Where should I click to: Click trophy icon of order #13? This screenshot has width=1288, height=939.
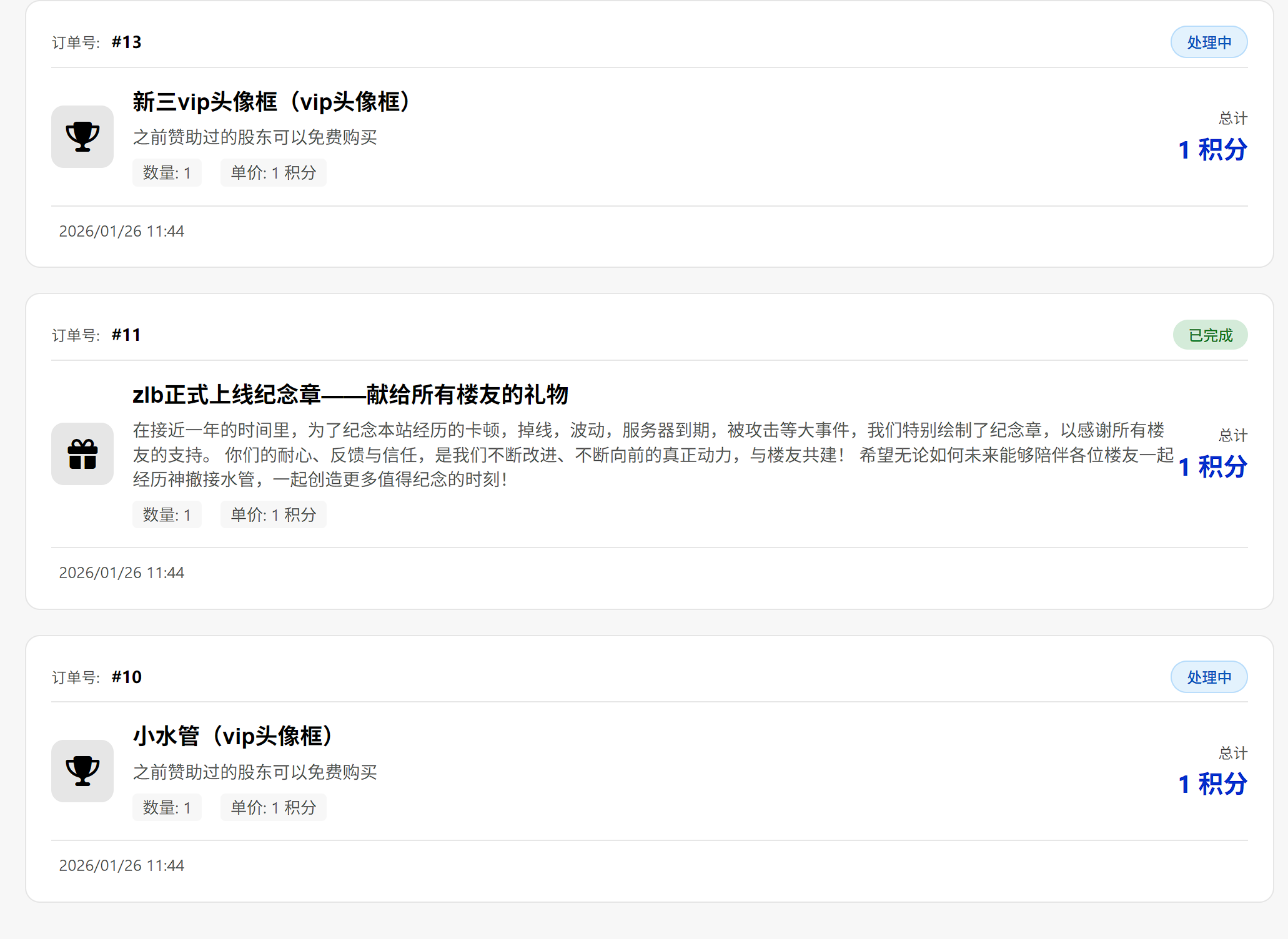pyautogui.click(x=82, y=137)
